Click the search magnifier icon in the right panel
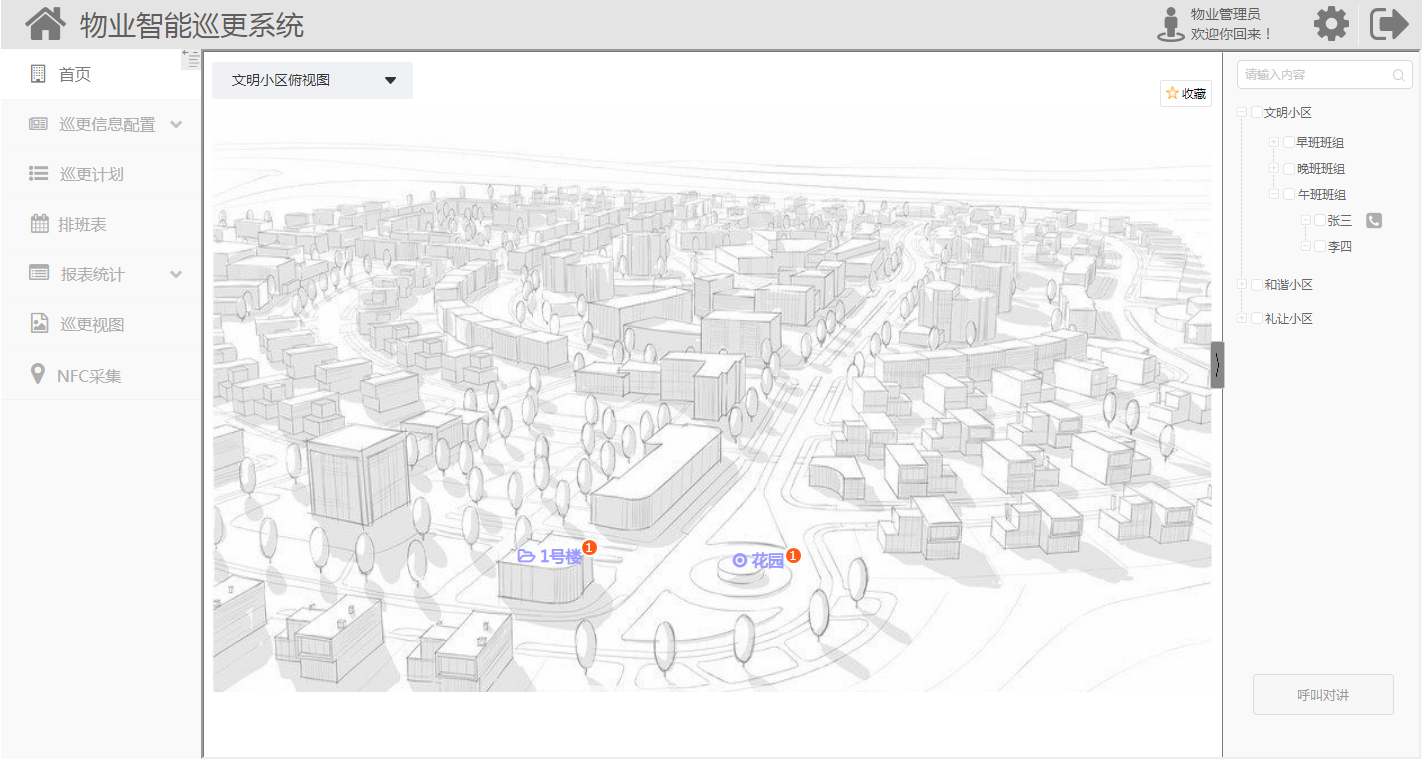Screen dimensions: 1422x759 (1398, 75)
